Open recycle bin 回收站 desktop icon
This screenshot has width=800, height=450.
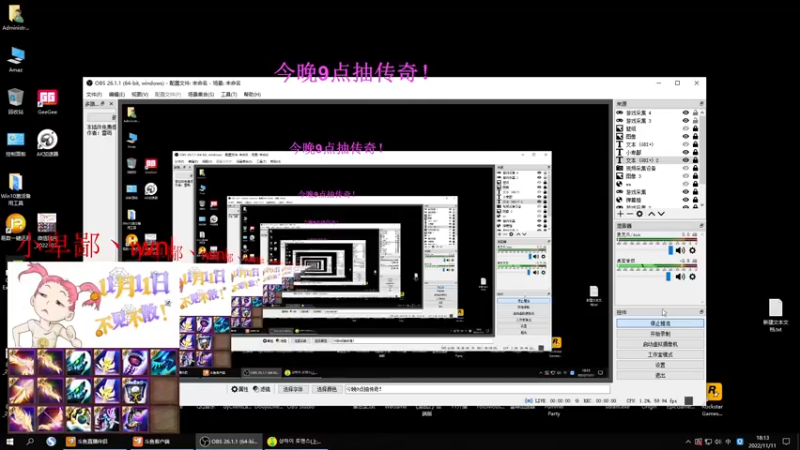(15, 101)
